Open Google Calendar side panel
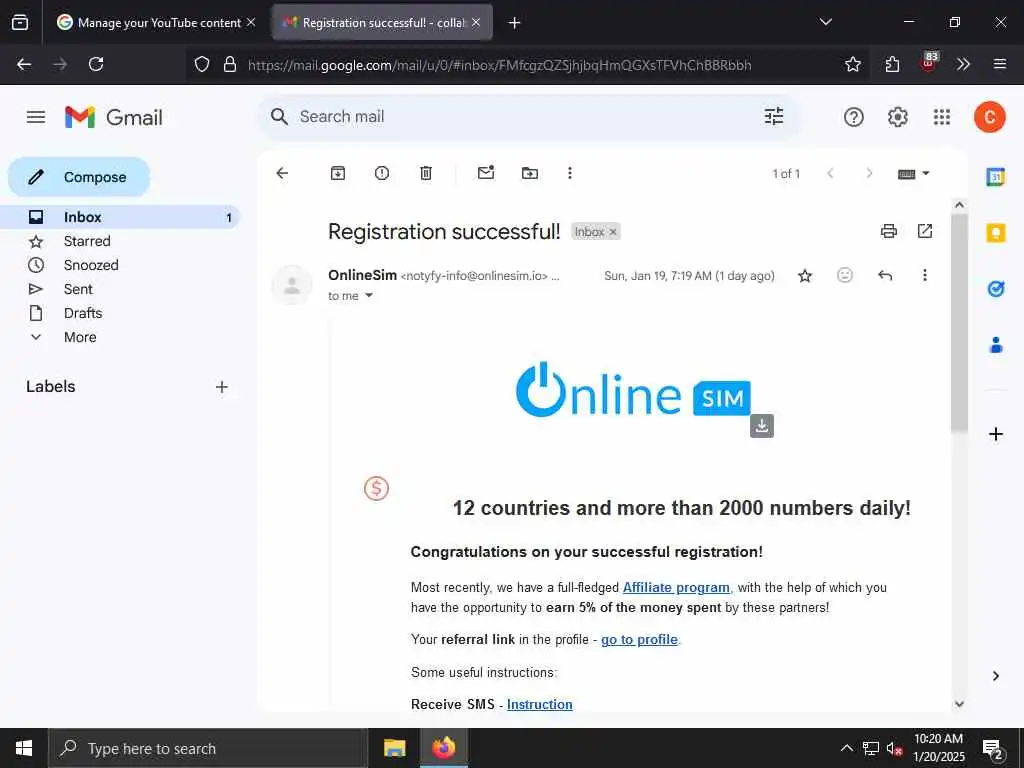 995,177
